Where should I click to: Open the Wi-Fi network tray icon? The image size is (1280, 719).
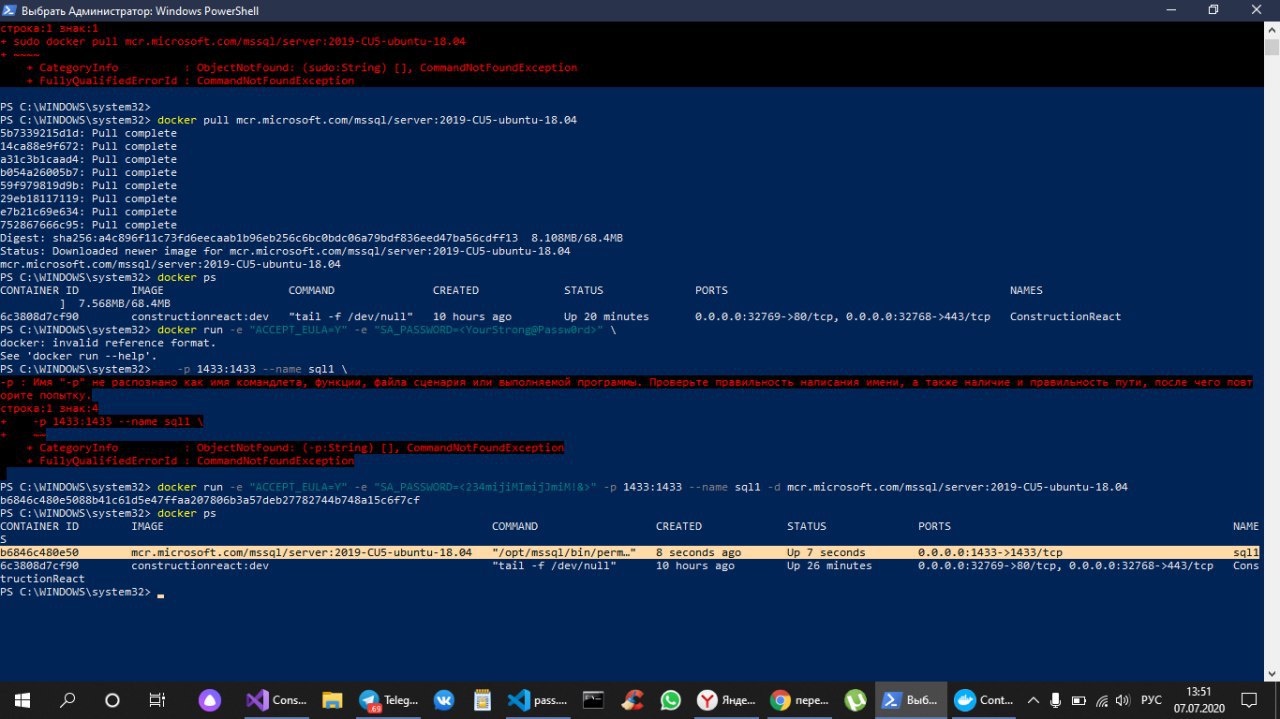tap(1102, 700)
